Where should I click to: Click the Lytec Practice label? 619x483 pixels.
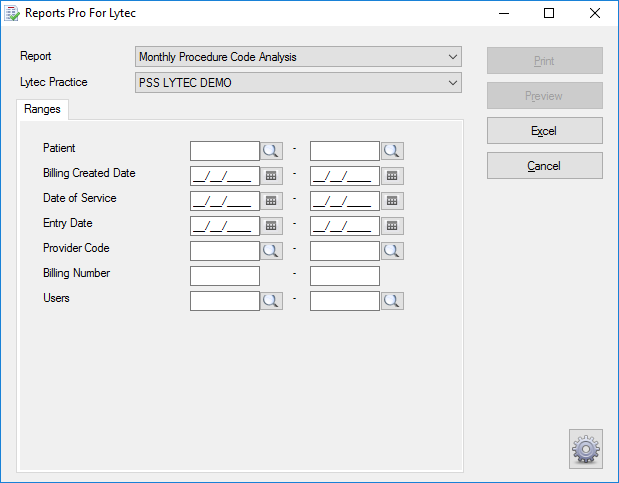54,82
